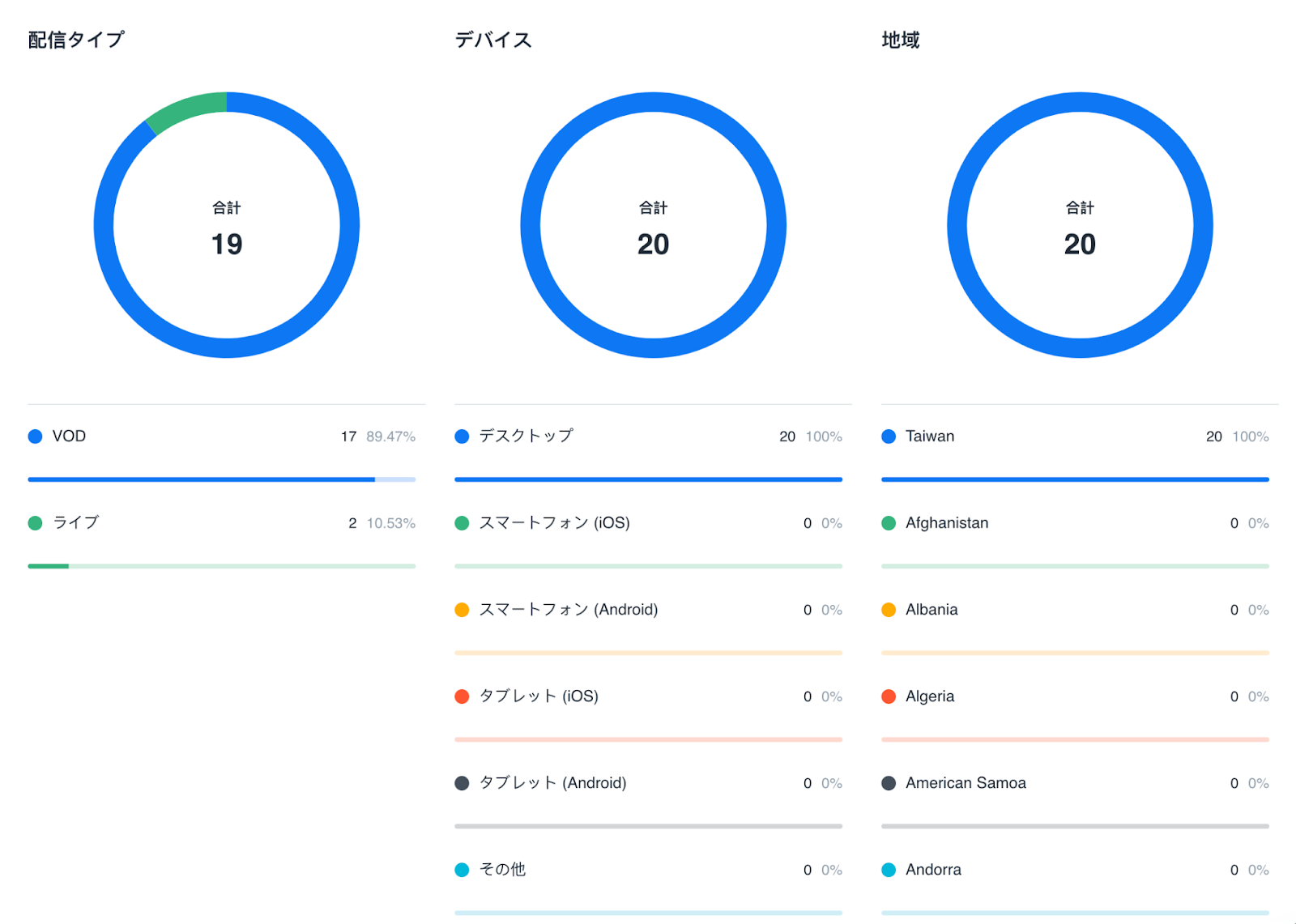Click the cyan Andorra legend dot
1296x924 pixels.
(889, 870)
